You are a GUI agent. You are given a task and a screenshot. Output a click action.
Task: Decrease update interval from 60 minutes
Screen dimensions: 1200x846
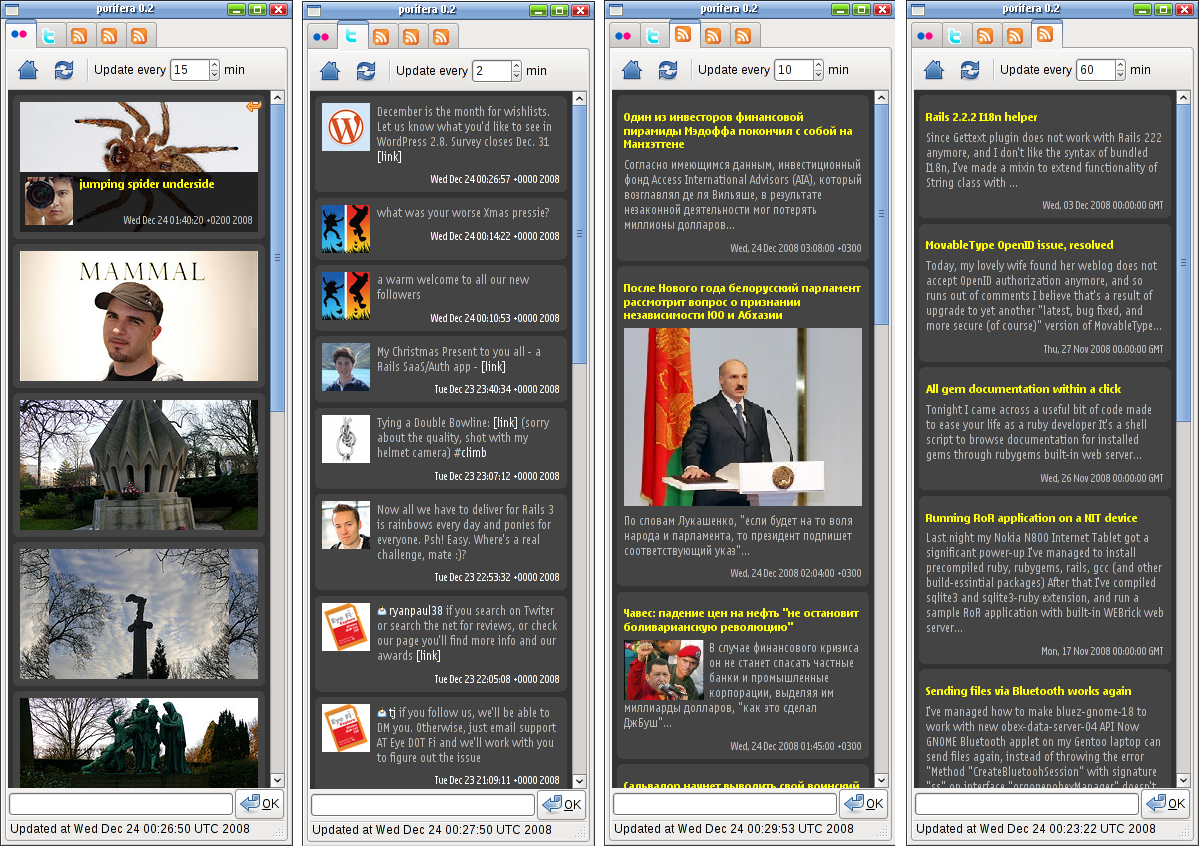pyautogui.click(x=1120, y=75)
